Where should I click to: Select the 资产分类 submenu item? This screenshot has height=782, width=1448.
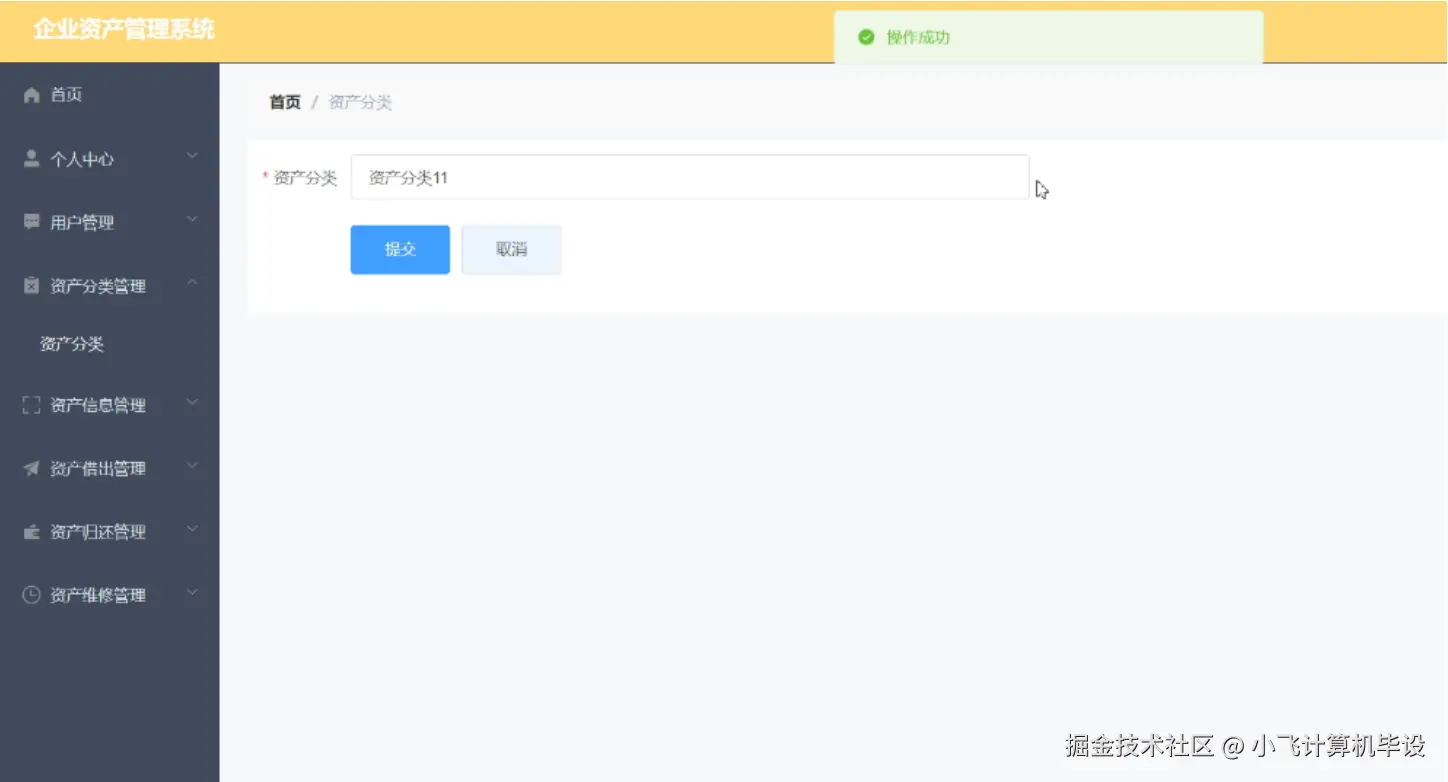72,344
